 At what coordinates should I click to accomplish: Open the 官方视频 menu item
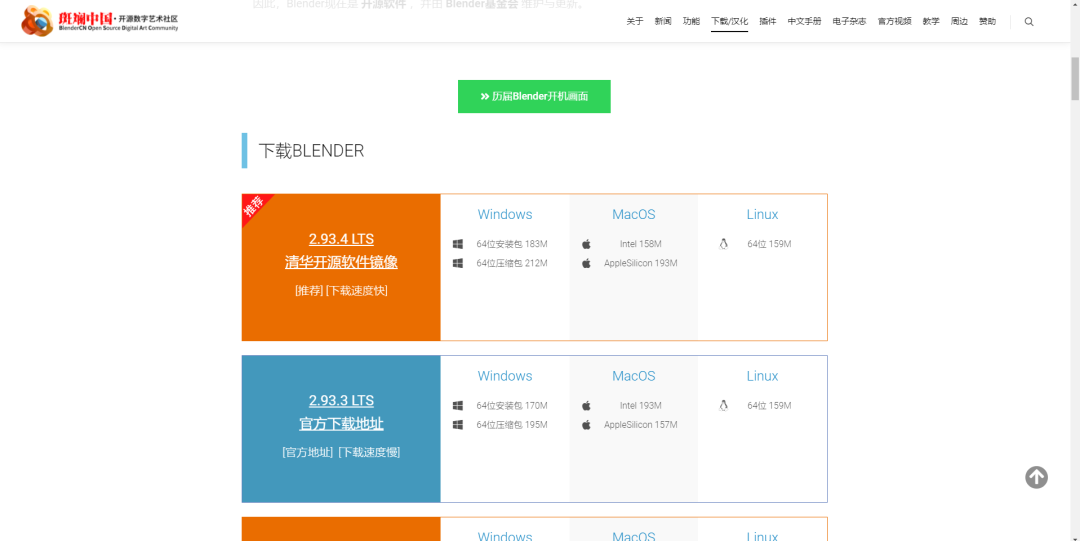894,21
